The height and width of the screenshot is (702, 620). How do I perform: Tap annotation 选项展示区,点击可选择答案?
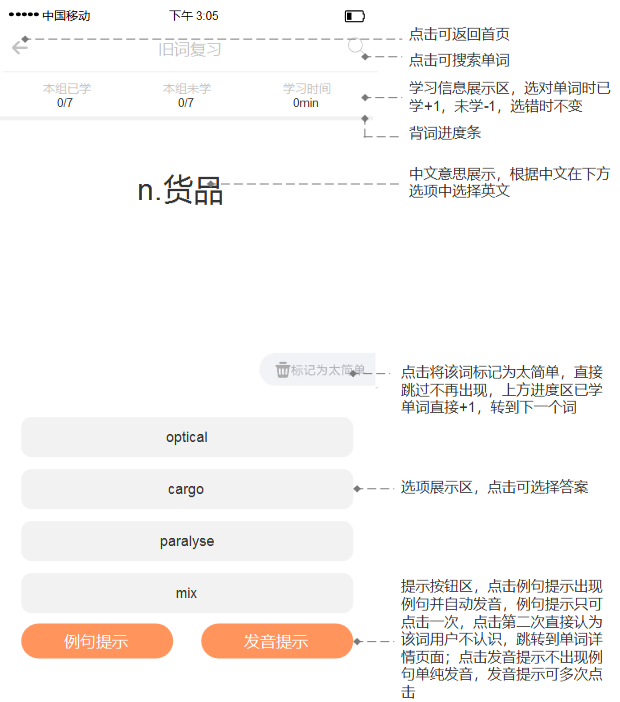click(494, 487)
